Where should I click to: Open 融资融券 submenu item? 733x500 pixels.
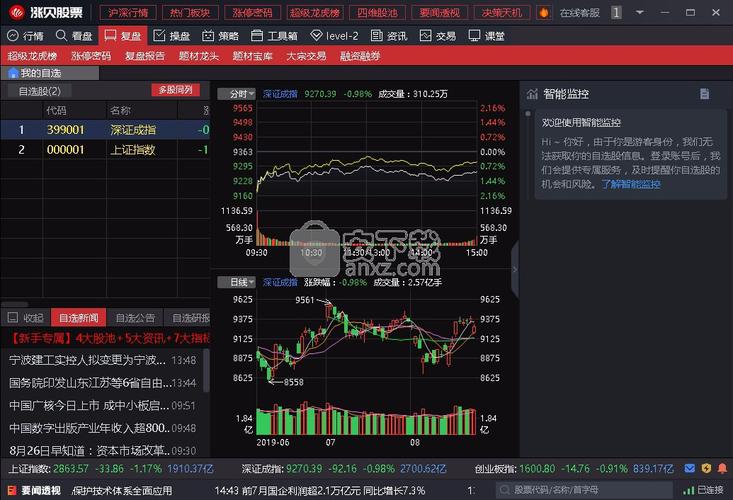[x=360, y=56]
